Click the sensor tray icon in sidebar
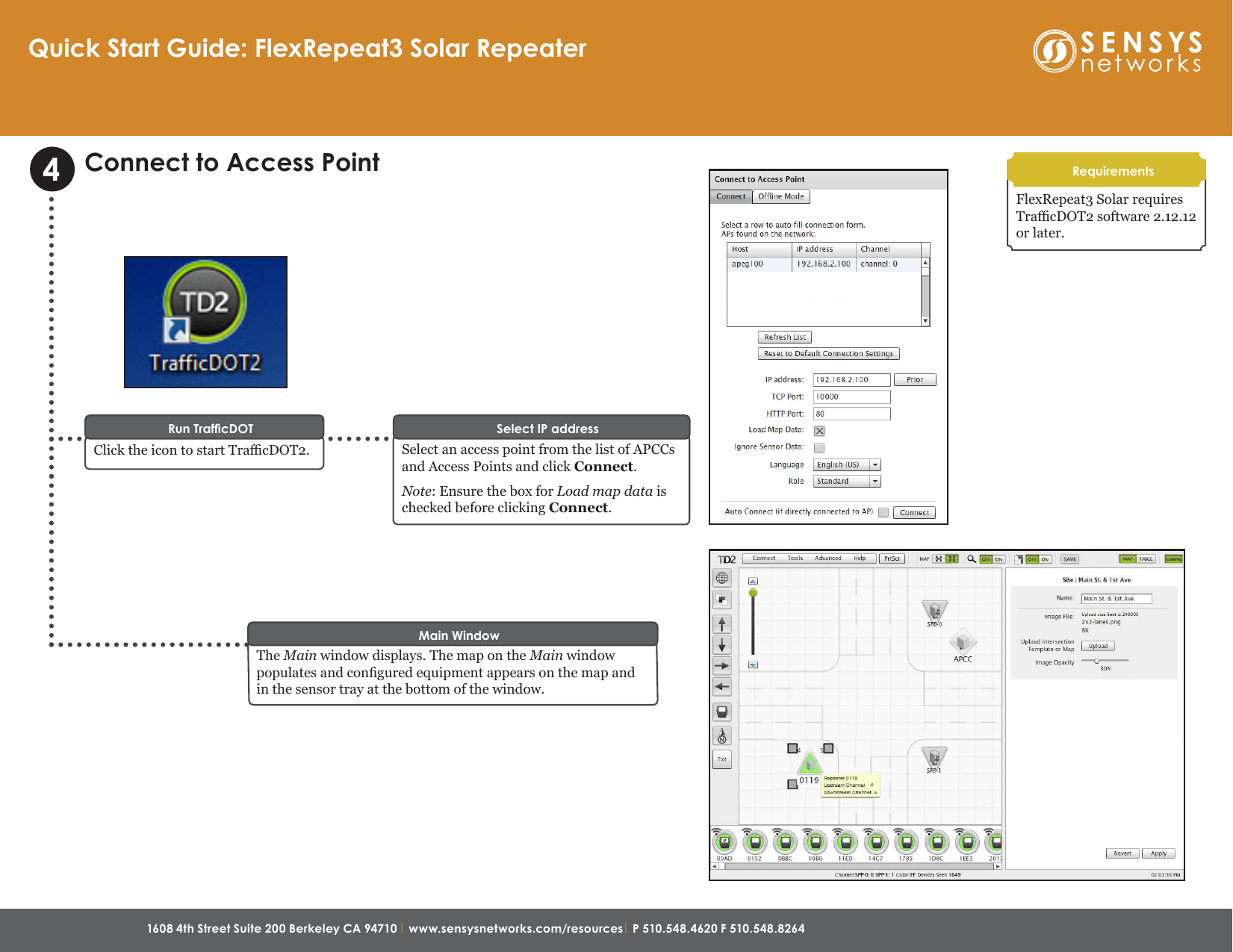The height and width of the screenshot is (952, 1233). click(x=722, y=711)
